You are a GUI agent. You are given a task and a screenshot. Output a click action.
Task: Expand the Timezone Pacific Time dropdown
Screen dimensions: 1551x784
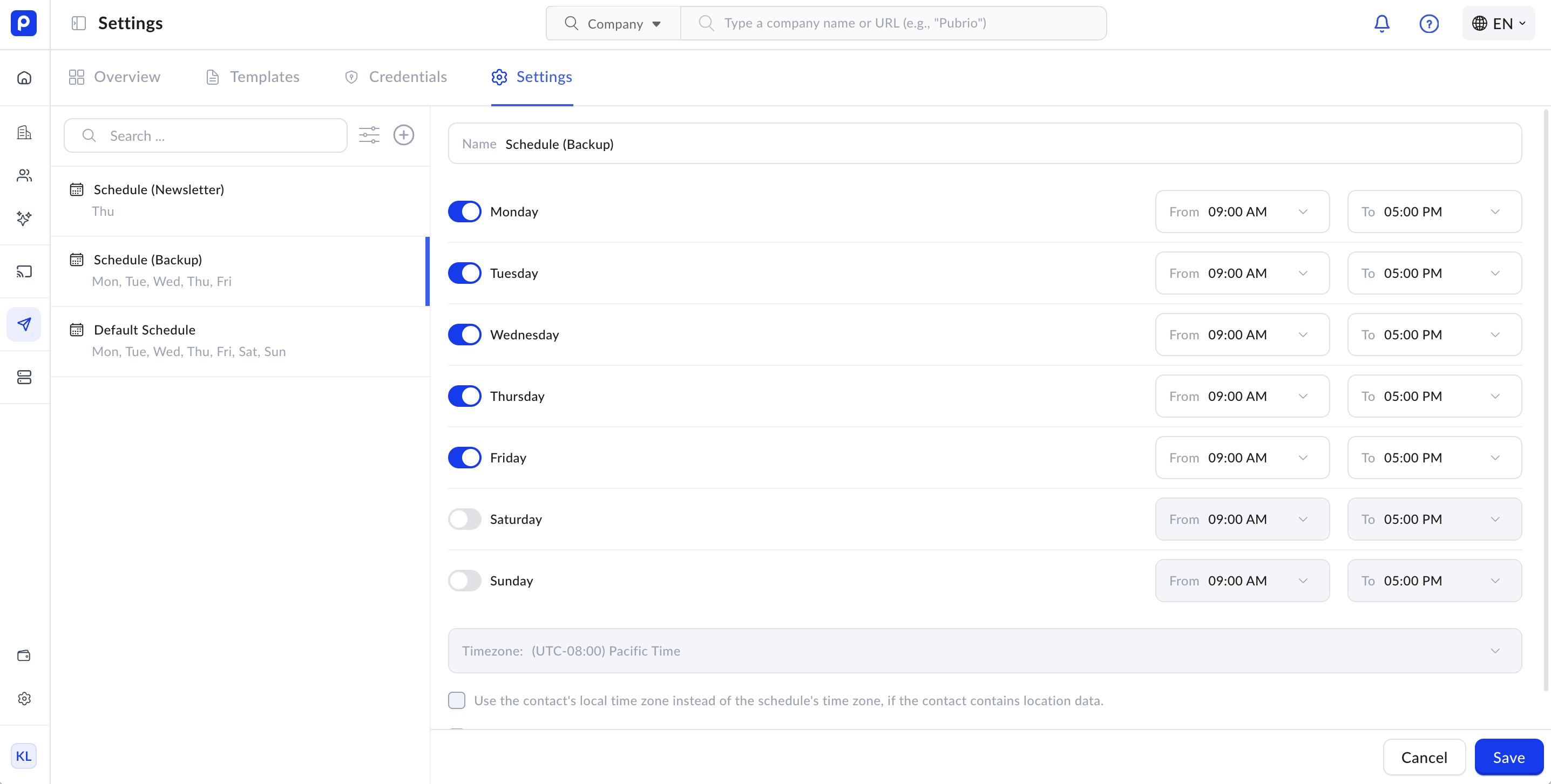coord(985,651)
